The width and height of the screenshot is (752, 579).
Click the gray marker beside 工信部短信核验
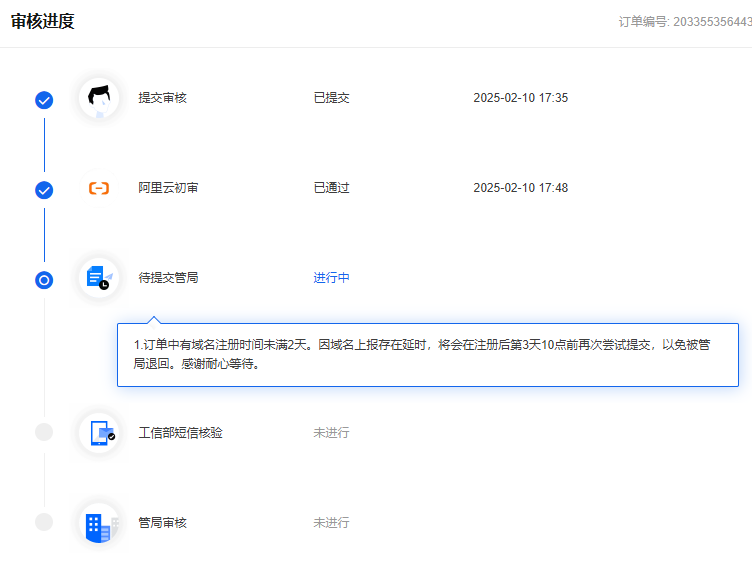pyautogui.click(x=44, y=432)
